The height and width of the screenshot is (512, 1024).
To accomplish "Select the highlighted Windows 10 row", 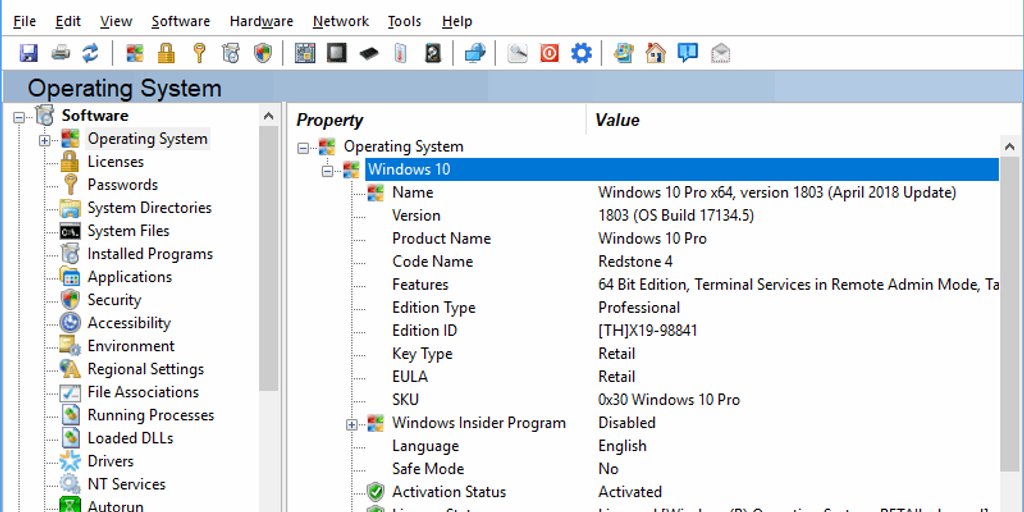I will (681, 170).
